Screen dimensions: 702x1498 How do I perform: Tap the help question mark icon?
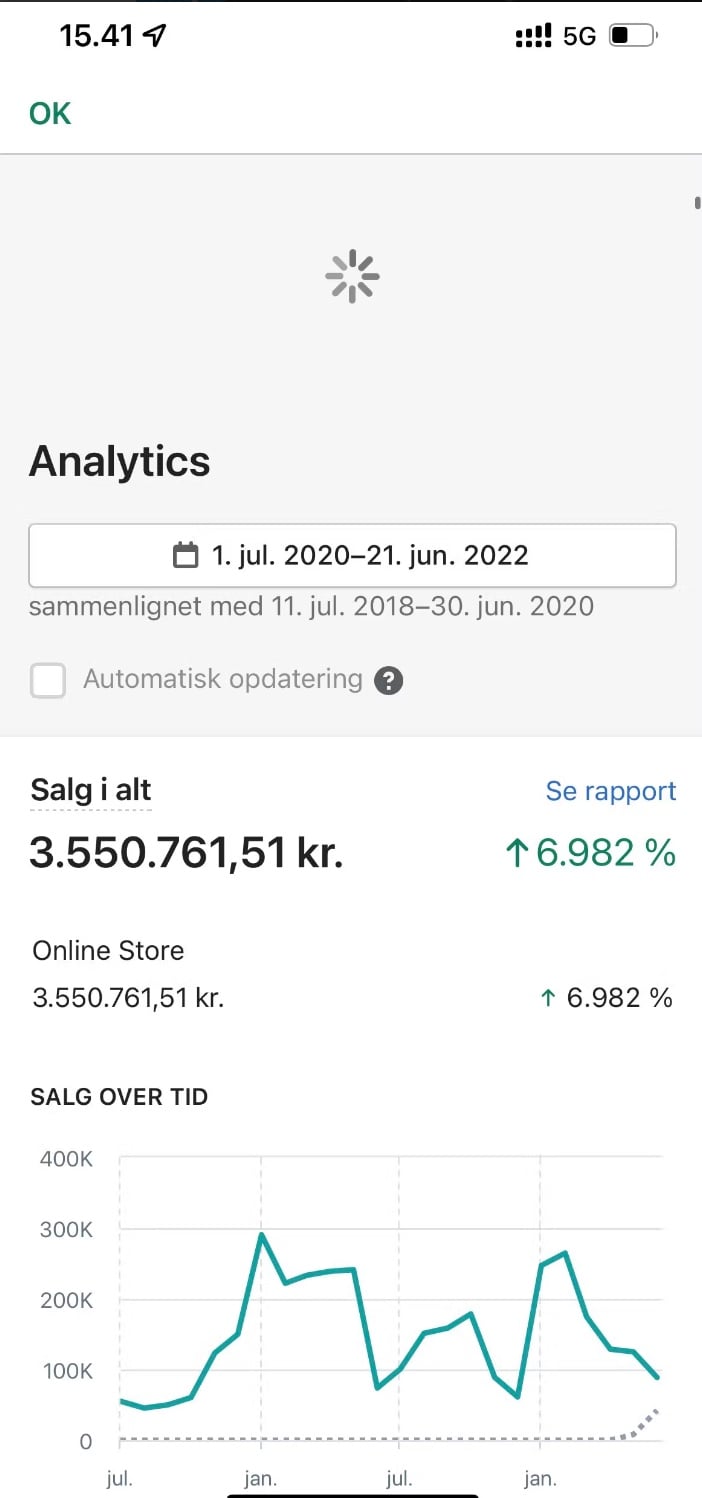388,681
